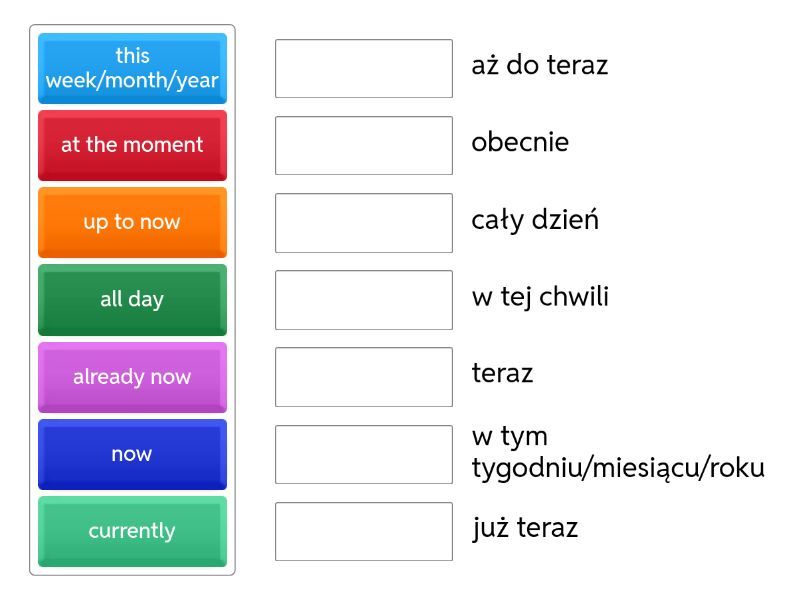Select the 'w tym tygodniu/miesiącu/roku' text

pos(617,453)
